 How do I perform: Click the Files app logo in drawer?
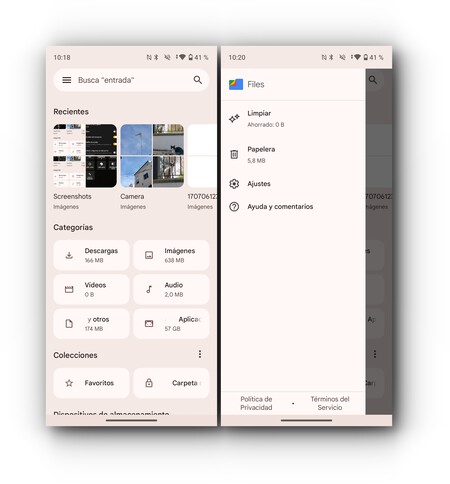tap(236, 84)
